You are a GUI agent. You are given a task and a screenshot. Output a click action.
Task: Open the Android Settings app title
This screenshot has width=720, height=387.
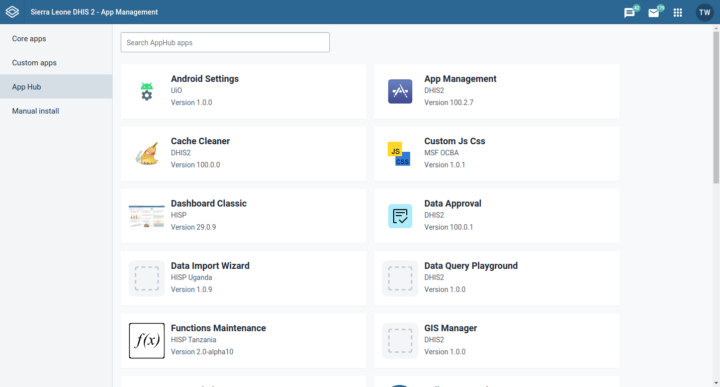(205, 79)
